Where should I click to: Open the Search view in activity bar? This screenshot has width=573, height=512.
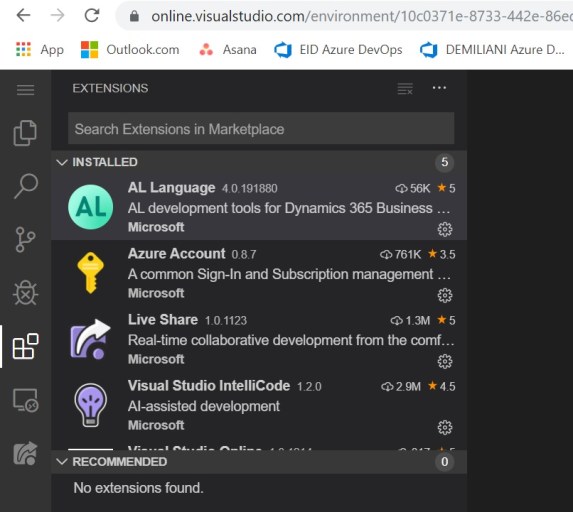coord(26,186)
